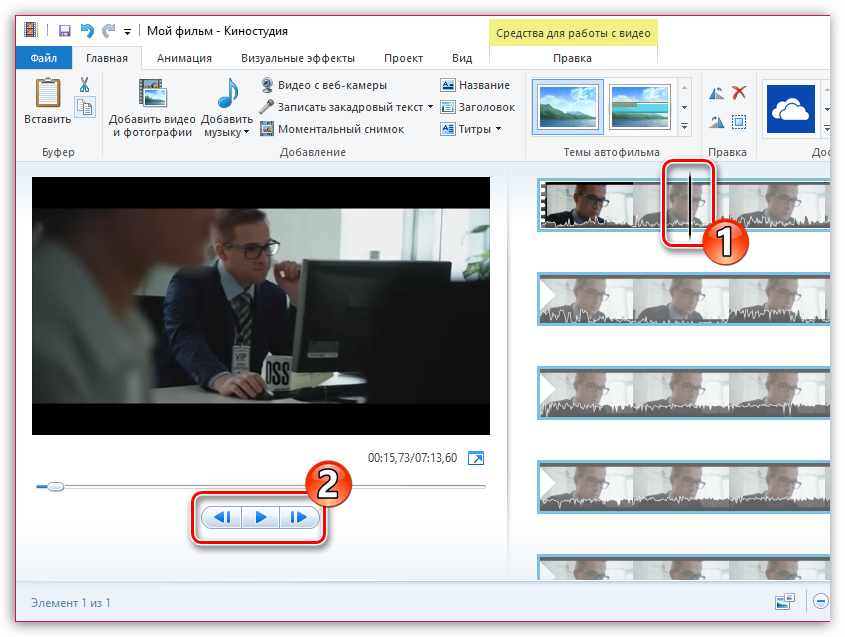Add Титры credits
This screenshot has height=637, width=845.
[466, 129]
